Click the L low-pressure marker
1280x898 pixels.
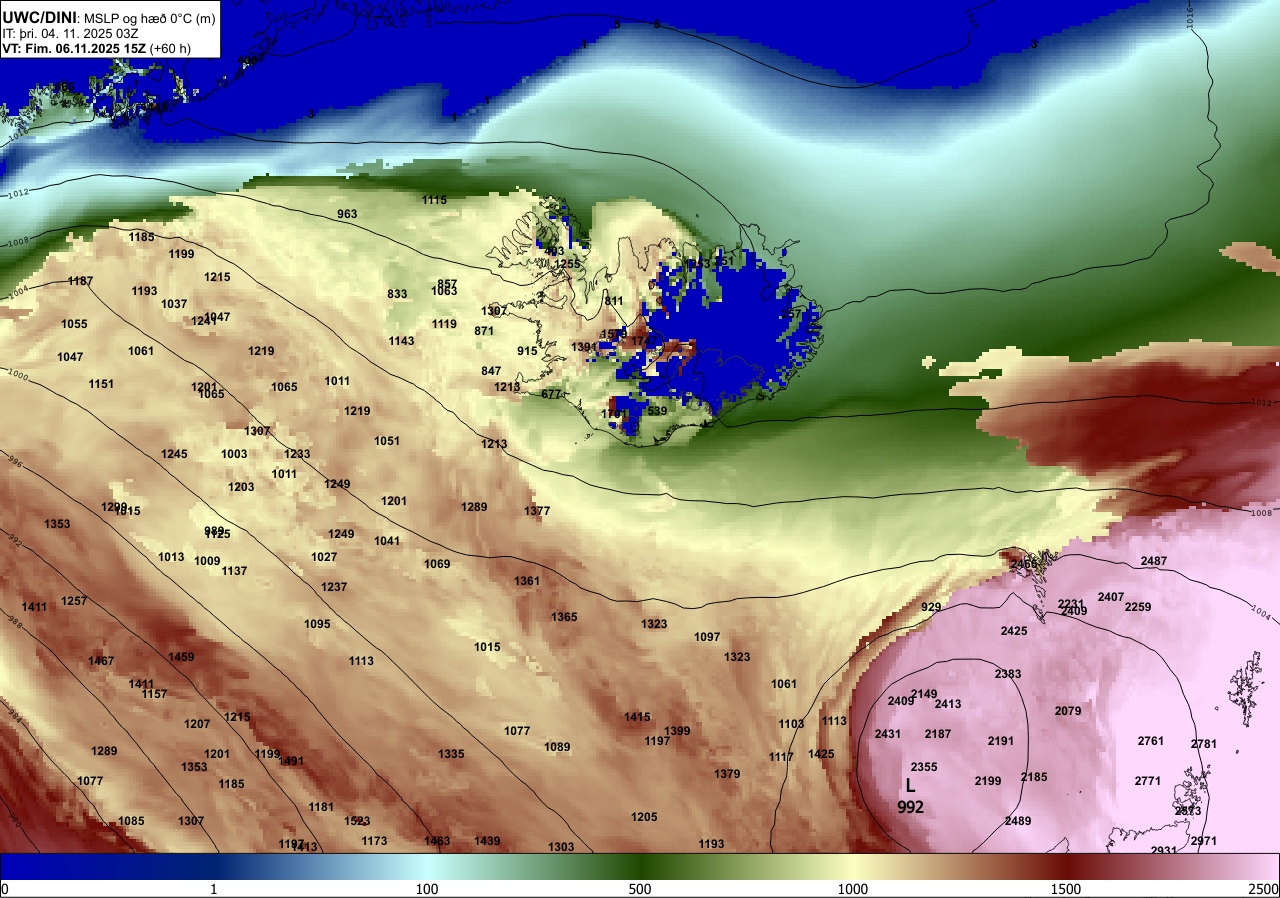pos(910,786)
